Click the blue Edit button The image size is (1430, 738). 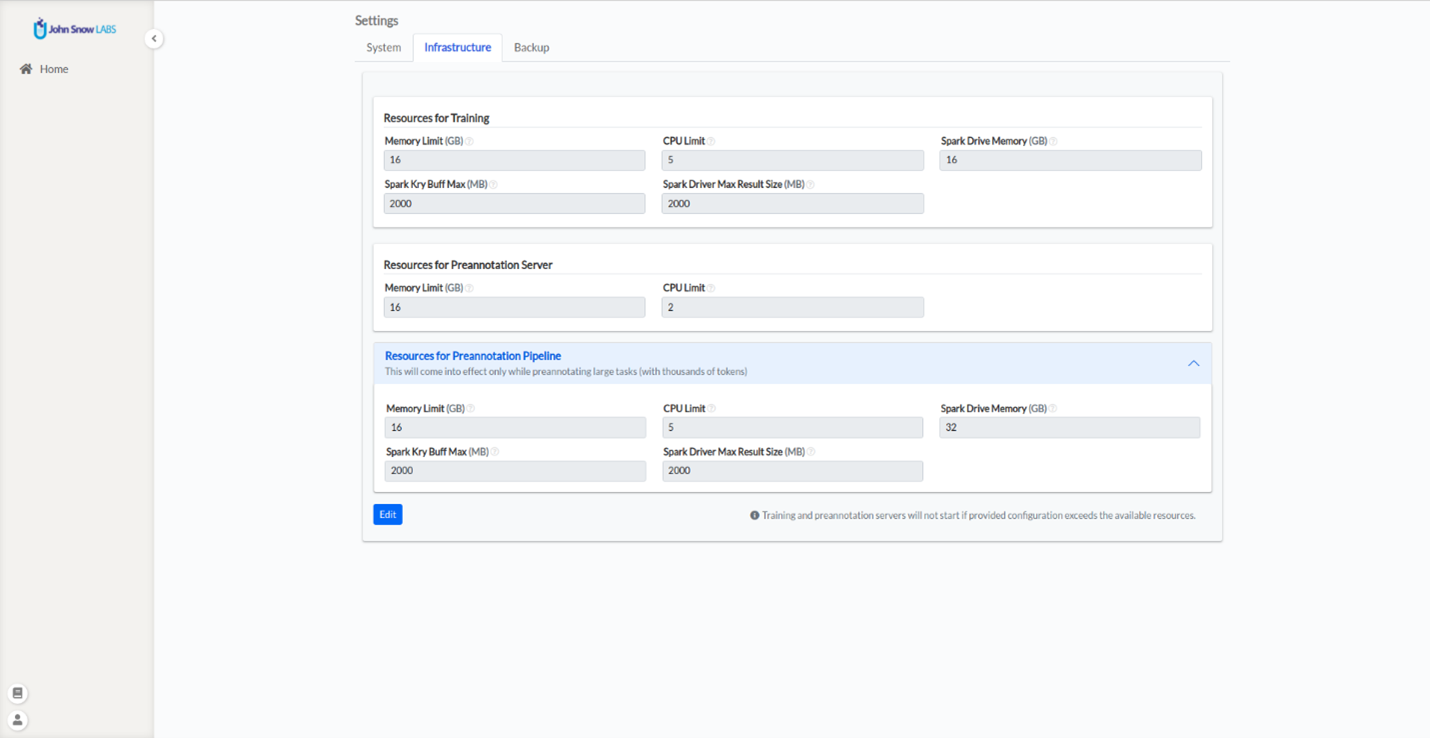388,515
